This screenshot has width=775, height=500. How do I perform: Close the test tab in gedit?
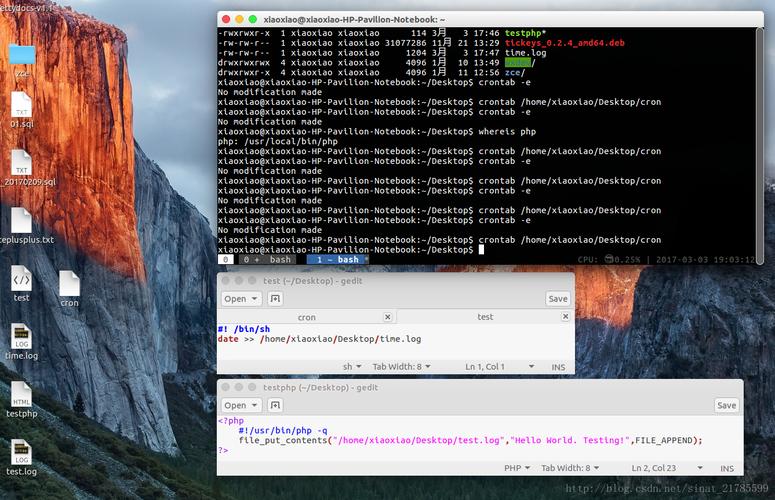pyautogui.click(x=565, y=316)
